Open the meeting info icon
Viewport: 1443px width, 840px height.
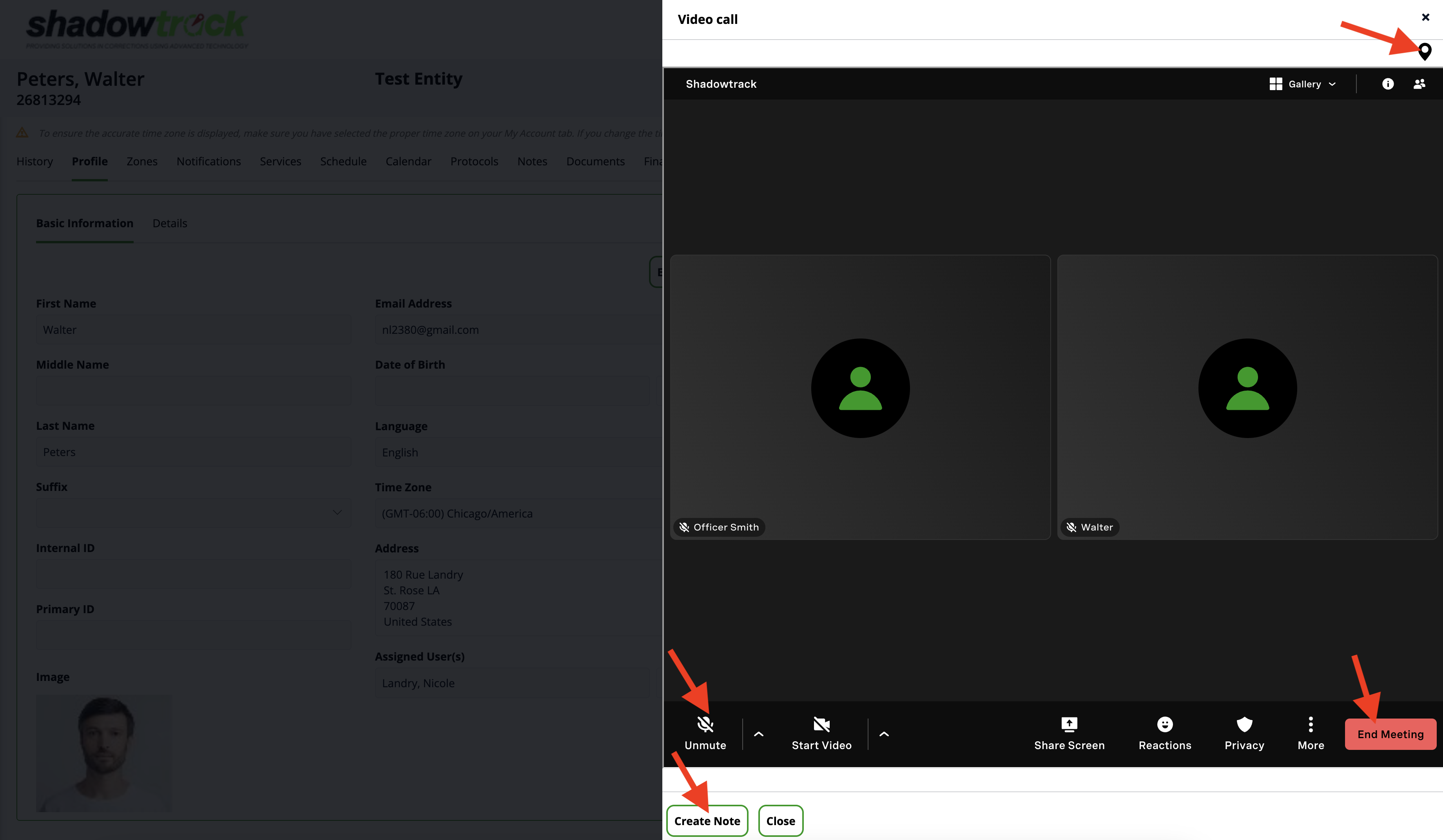click(x=1387, y=84)
